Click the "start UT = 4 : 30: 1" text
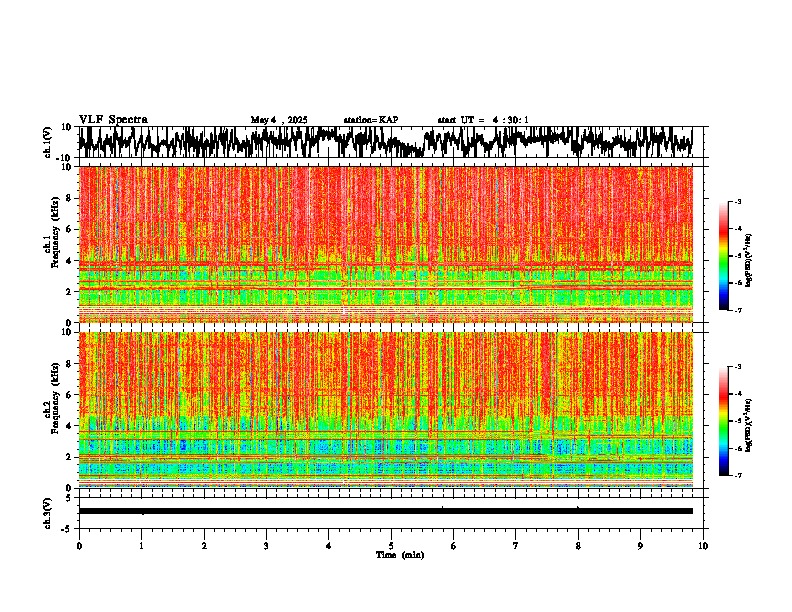 pyautogui.click(x=483, y=120)
